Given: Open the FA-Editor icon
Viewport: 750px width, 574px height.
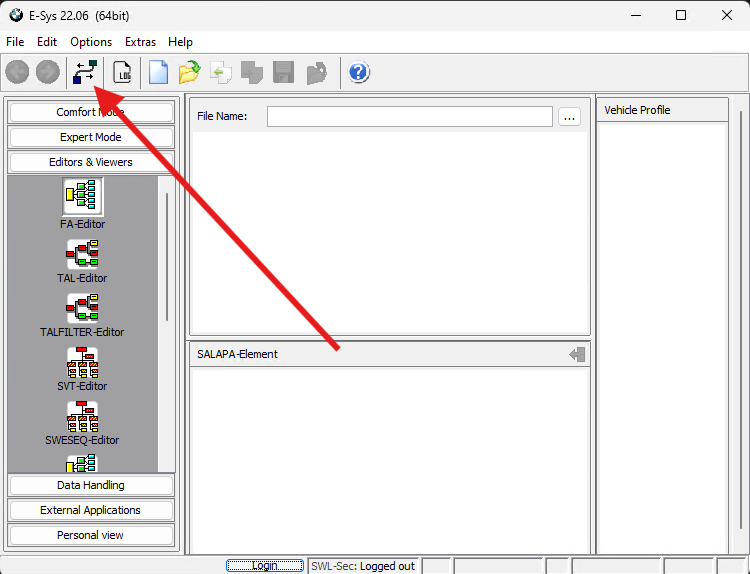Looking at the screenshot, I should pos(82,197).
